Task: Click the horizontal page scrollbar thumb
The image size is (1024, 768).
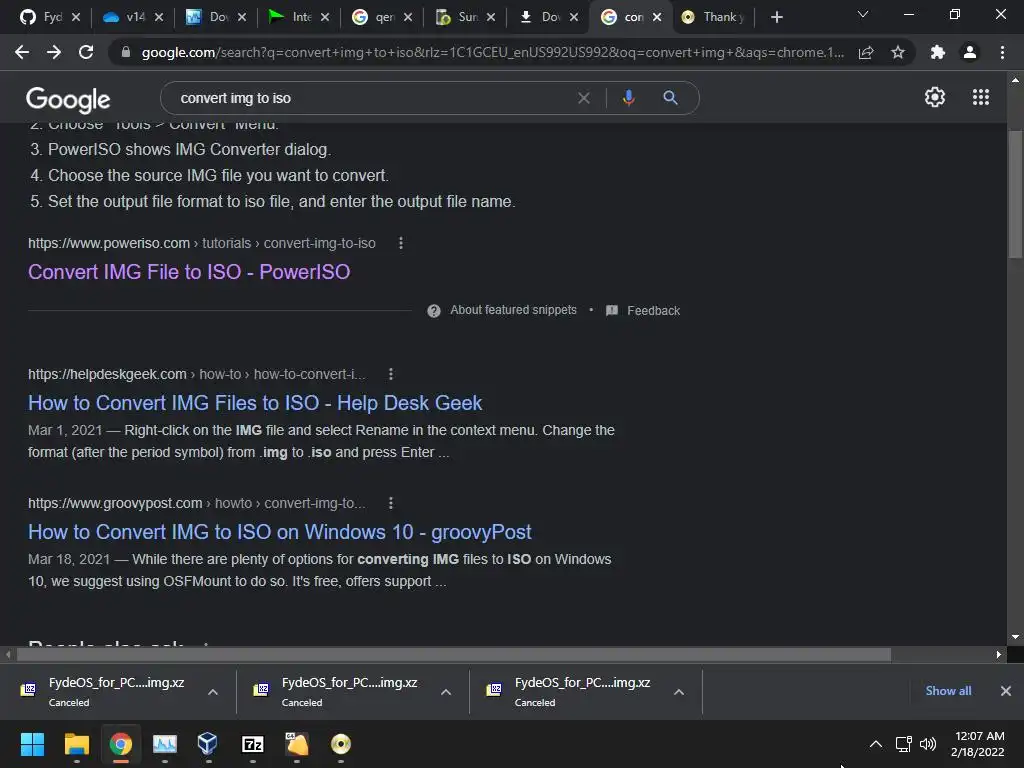Action: [x=453, y=654]
